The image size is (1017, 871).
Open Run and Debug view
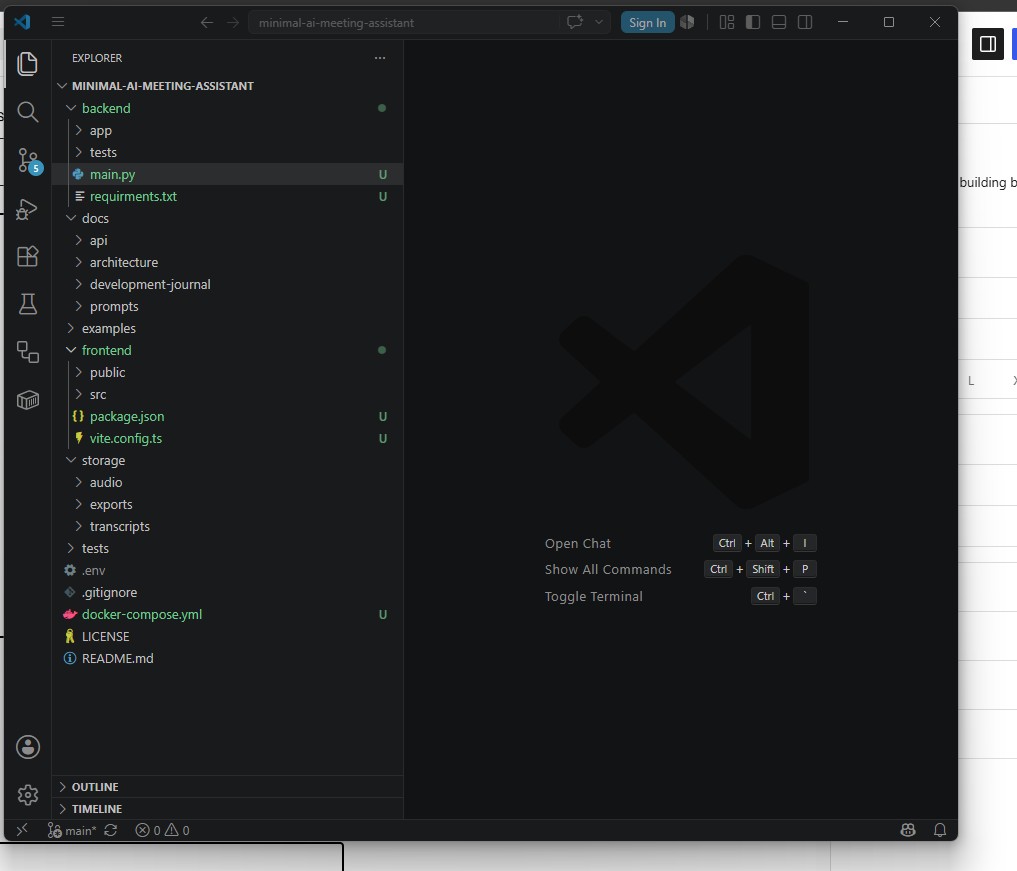coord(27,209)
